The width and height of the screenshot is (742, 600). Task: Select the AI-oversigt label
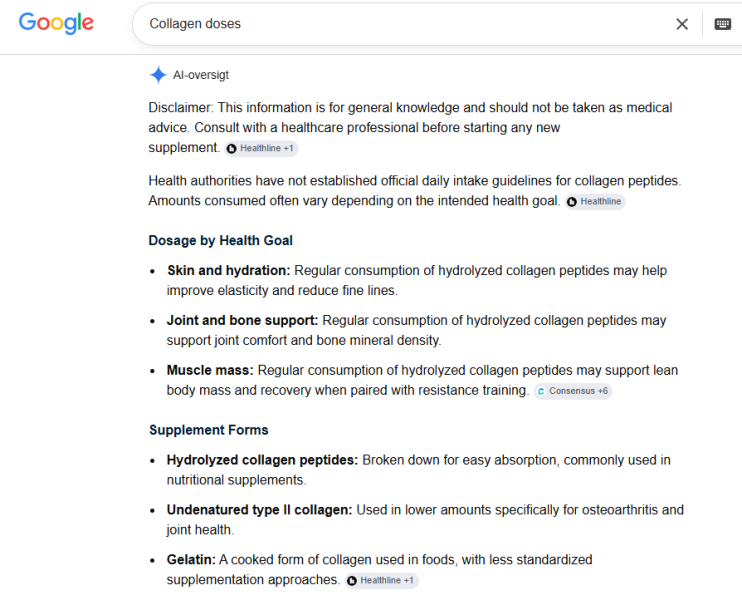[201, 75]
